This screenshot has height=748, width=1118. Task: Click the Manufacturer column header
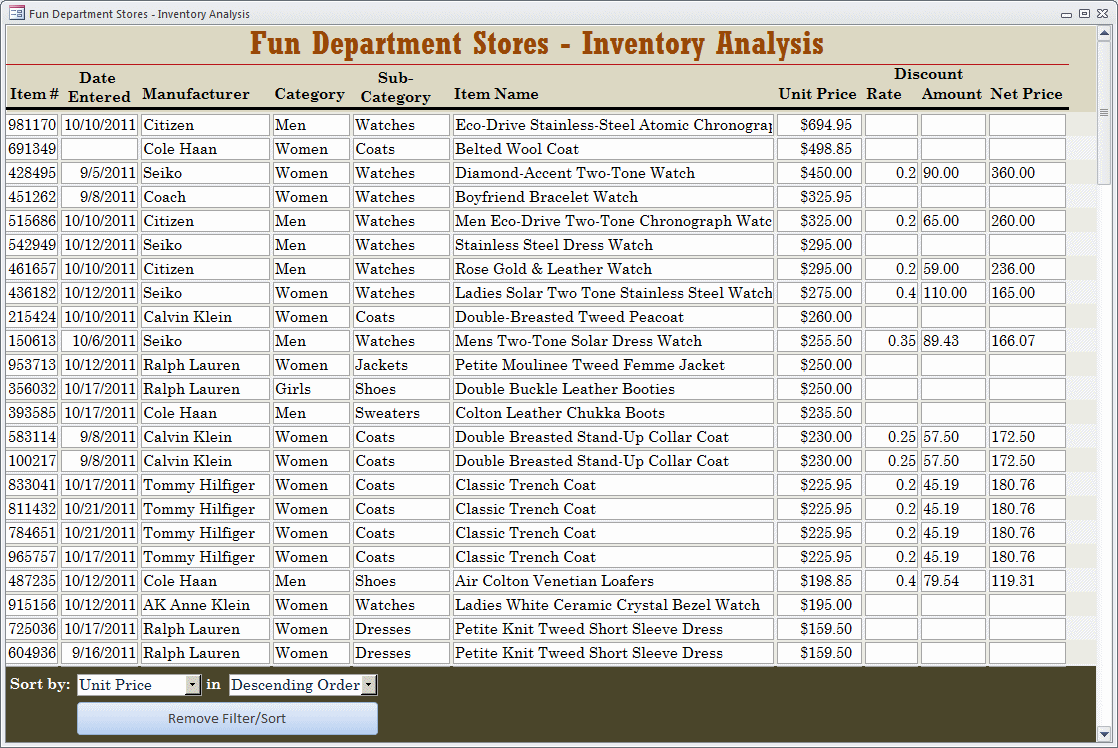(196, 94)
